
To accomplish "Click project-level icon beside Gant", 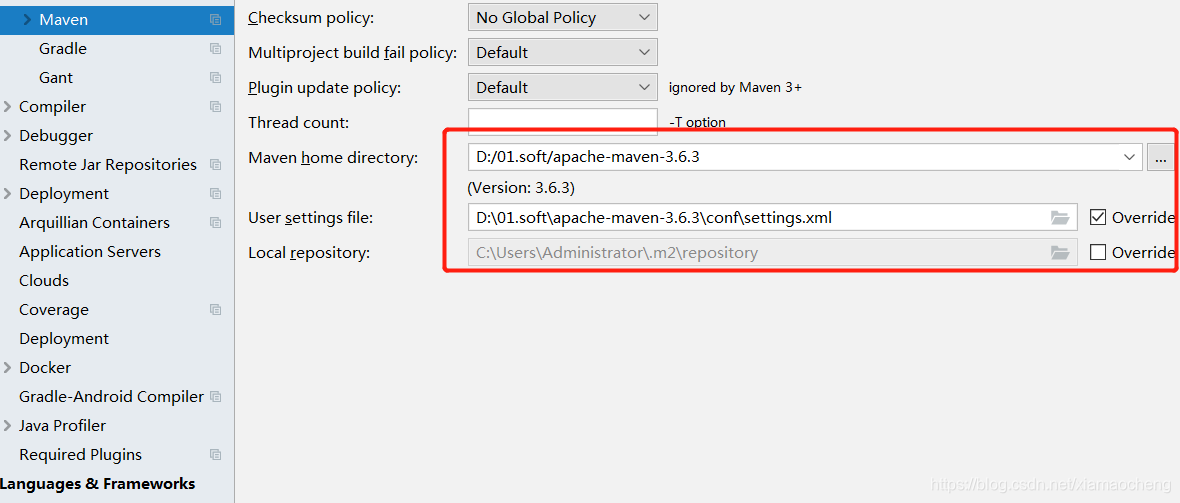I will tap(215, 78).
